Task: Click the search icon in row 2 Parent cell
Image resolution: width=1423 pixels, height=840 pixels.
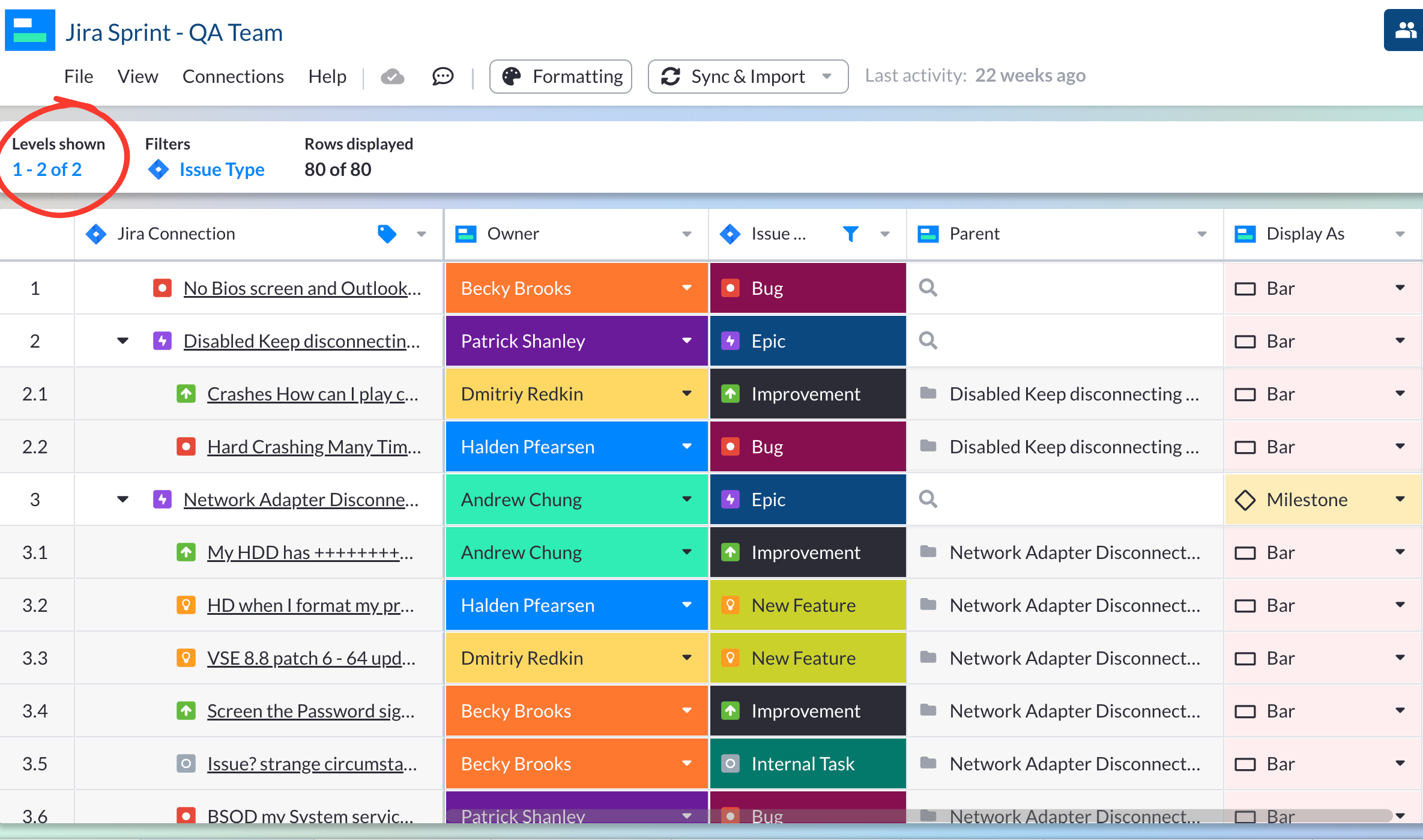Action: point(928,340)
